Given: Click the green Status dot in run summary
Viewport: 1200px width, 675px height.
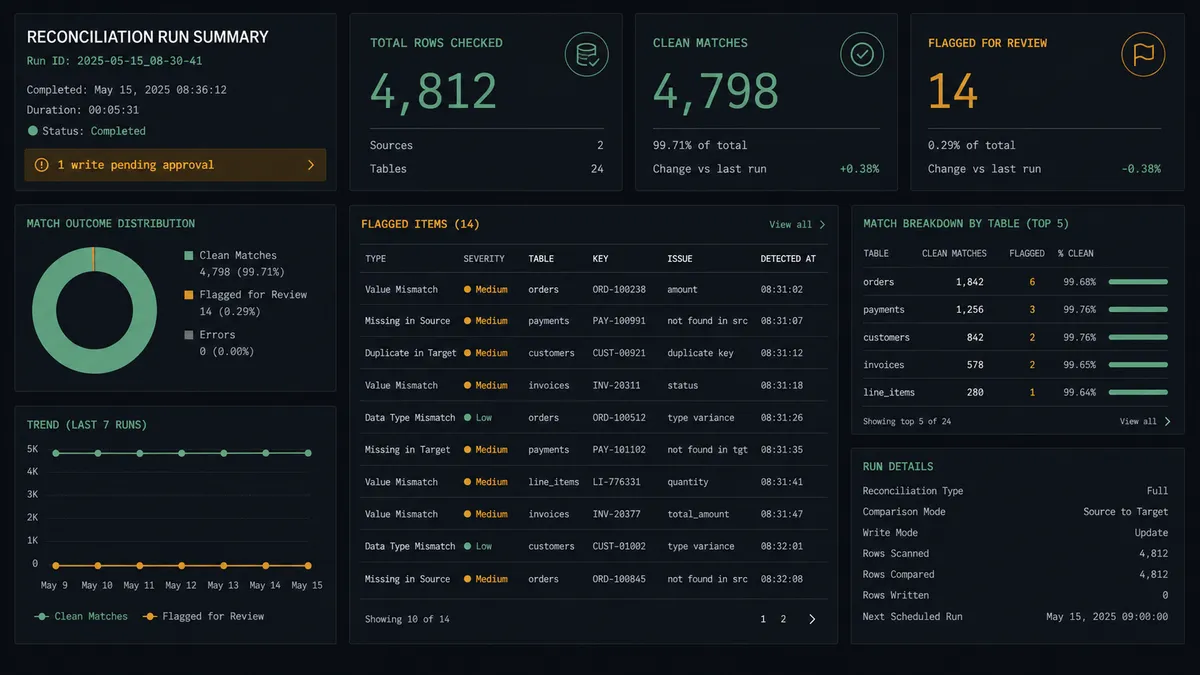Looking at the screenshot, I should tap(32, 131).
